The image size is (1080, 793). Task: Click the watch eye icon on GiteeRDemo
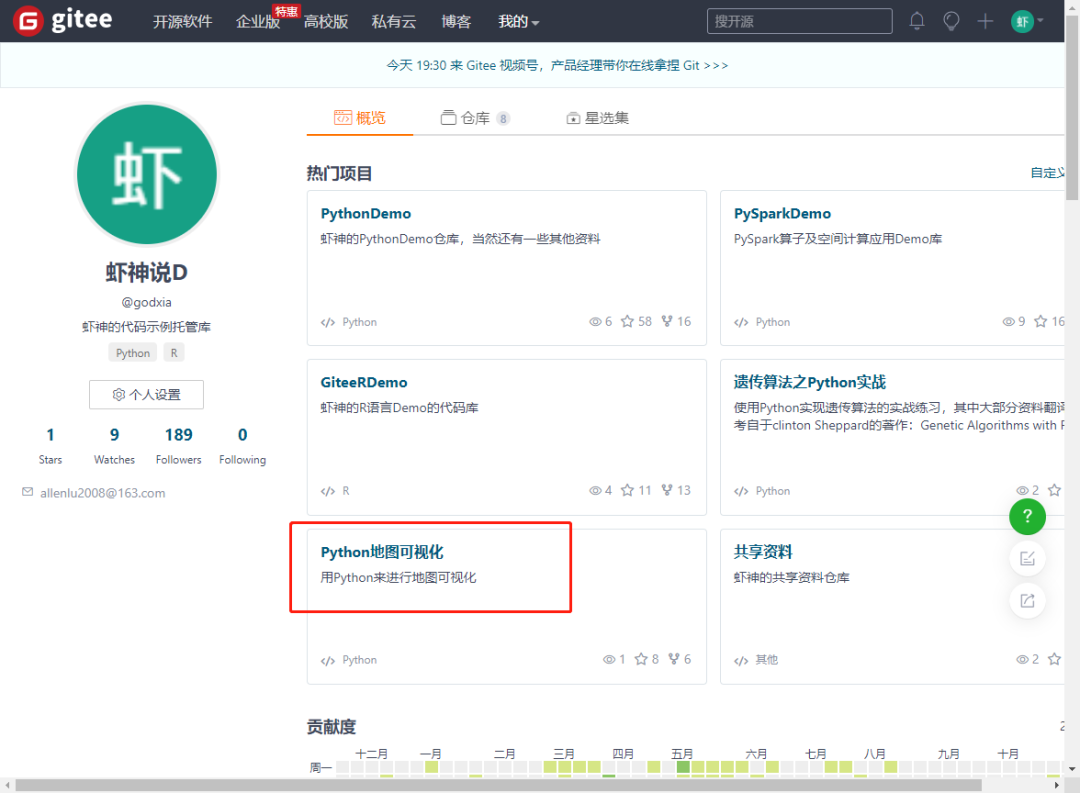tap(595, 491)
